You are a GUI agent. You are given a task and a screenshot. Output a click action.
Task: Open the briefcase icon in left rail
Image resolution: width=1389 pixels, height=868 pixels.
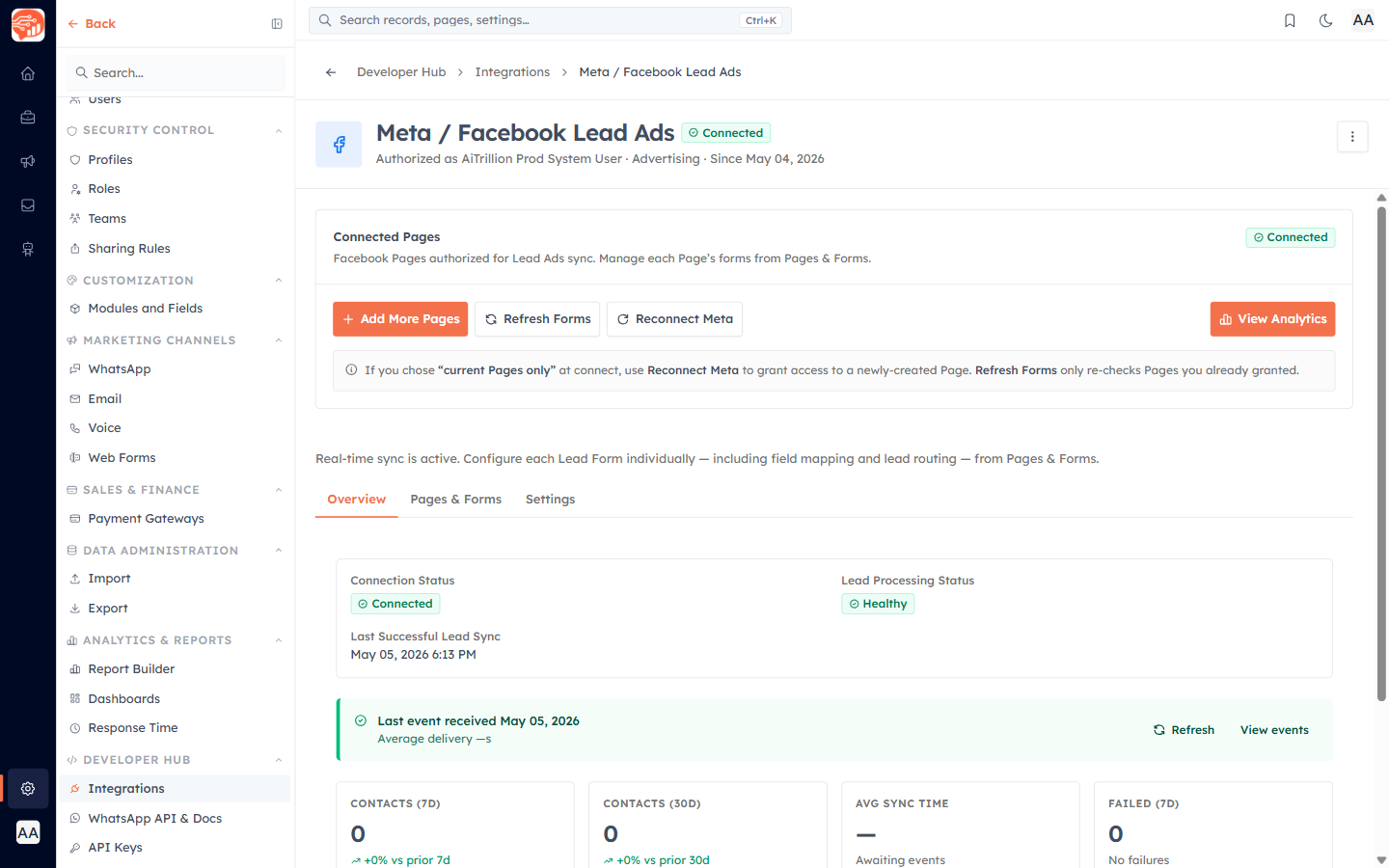pos(28,118)
